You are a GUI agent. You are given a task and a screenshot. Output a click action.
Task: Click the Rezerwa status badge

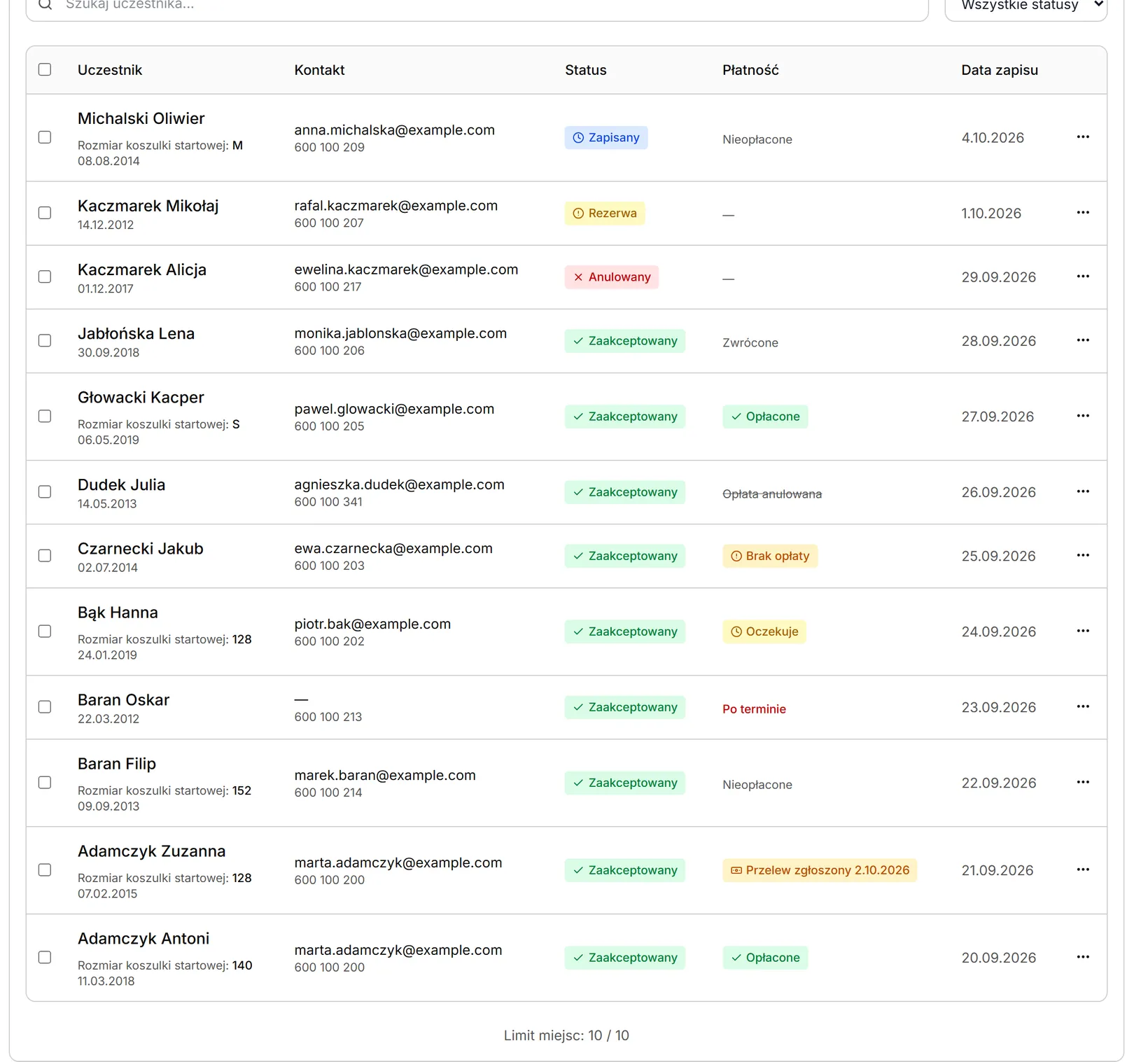coord(605,213)
